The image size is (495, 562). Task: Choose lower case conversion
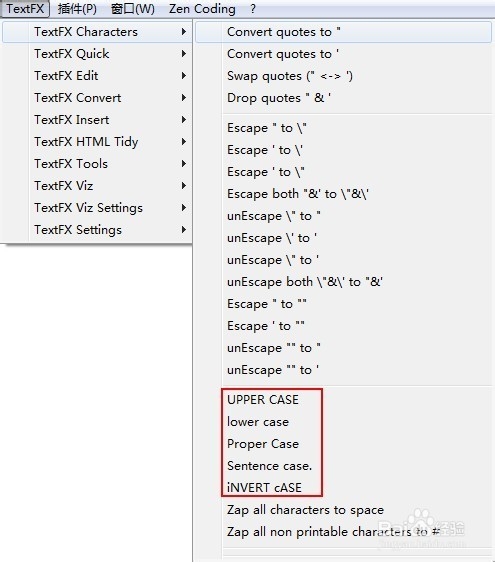[x=344, y=422]
